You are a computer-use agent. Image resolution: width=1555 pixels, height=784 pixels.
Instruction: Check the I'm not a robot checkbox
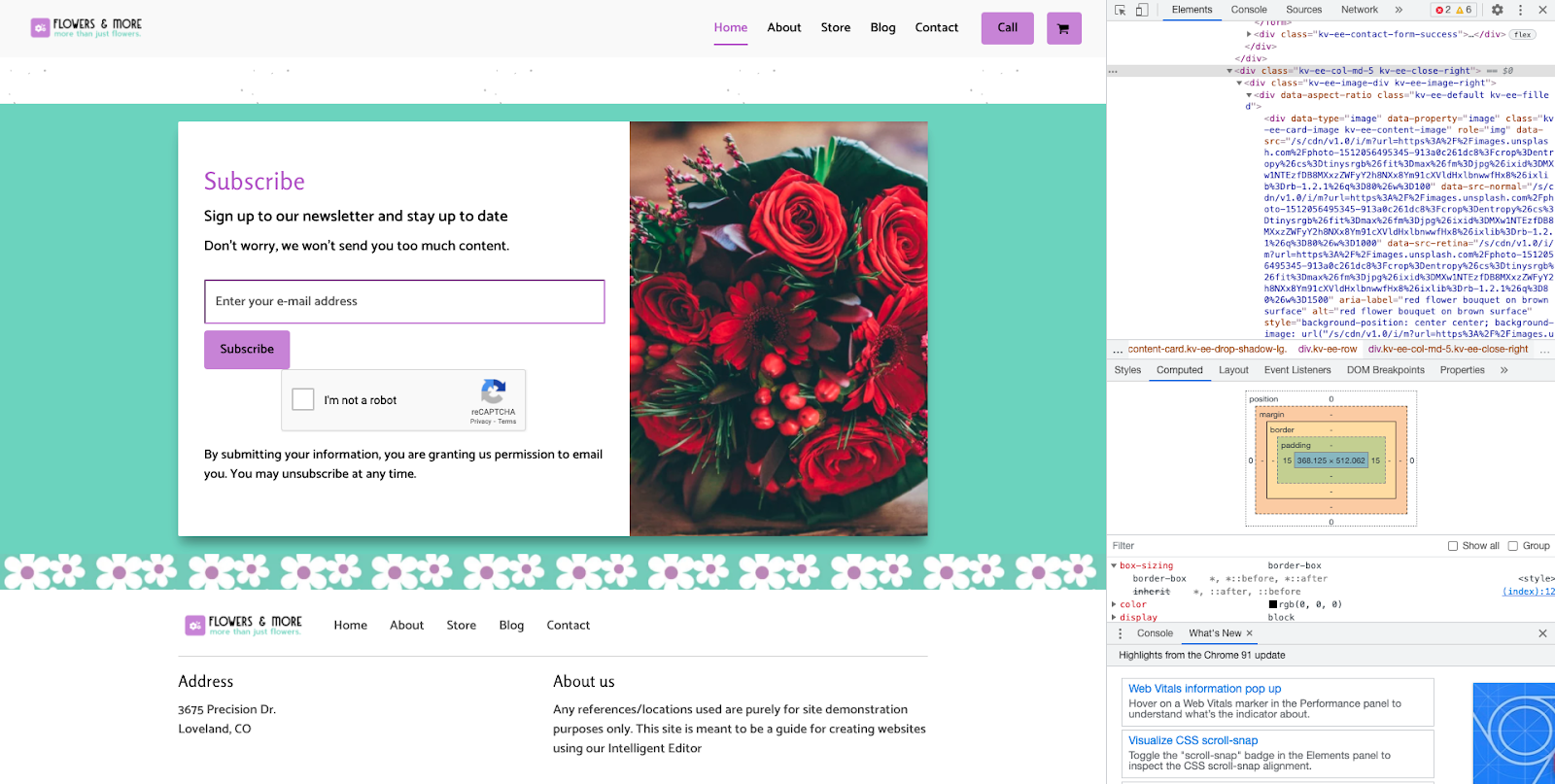click(303, 399)
